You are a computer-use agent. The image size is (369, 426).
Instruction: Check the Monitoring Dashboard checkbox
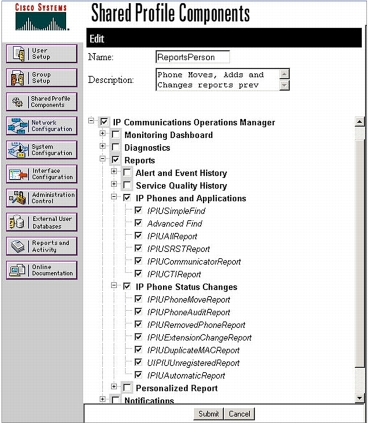tap(115, 135)
